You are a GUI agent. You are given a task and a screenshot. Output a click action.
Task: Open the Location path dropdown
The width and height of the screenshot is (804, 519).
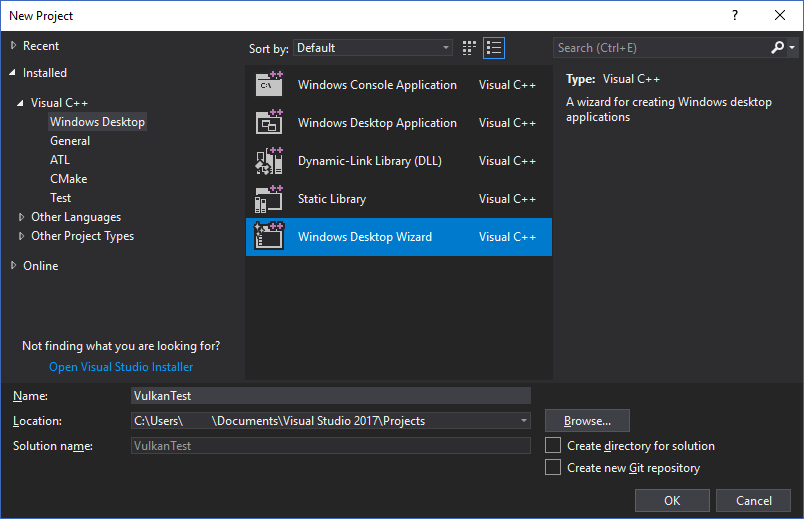pos(524,421)
